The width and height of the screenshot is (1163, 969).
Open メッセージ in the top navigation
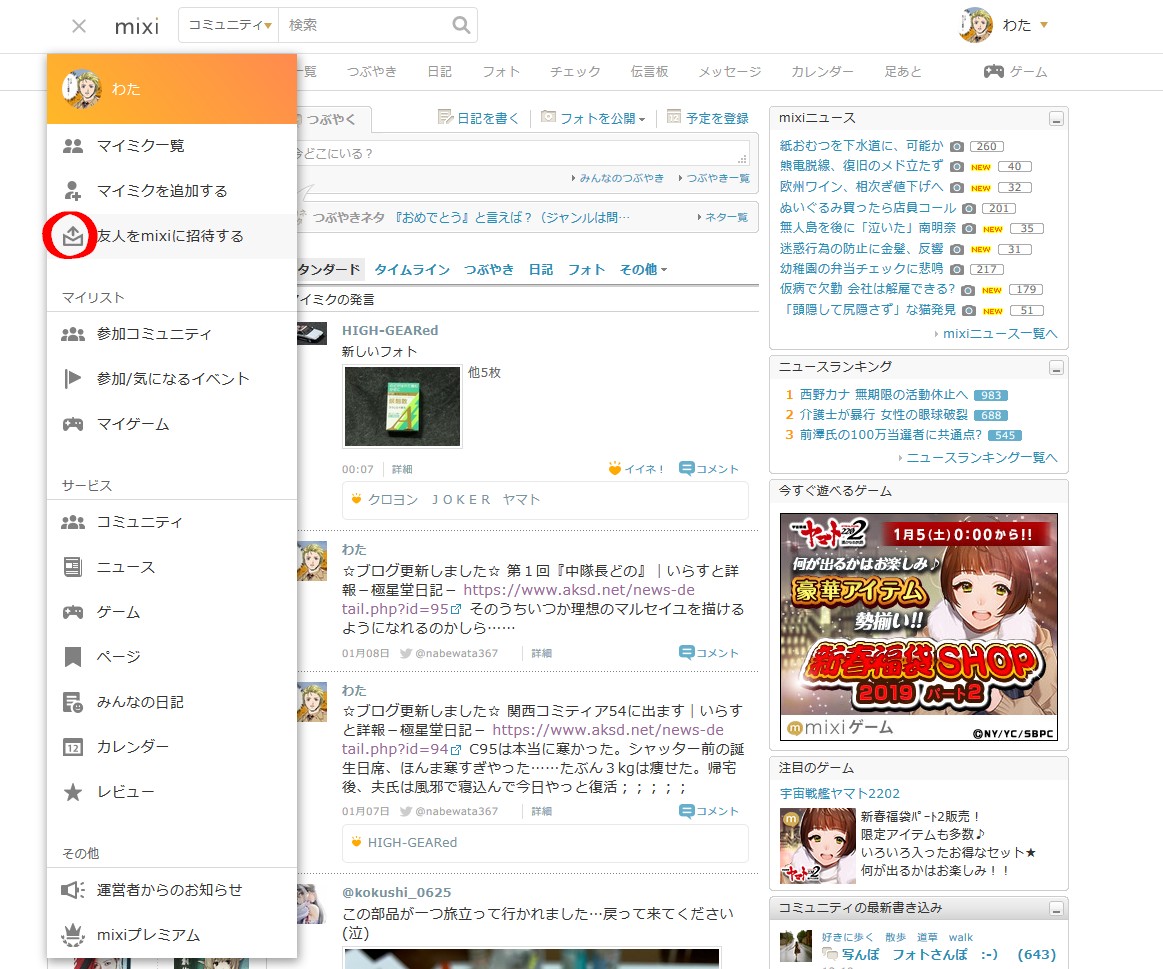tap(730, 71)
